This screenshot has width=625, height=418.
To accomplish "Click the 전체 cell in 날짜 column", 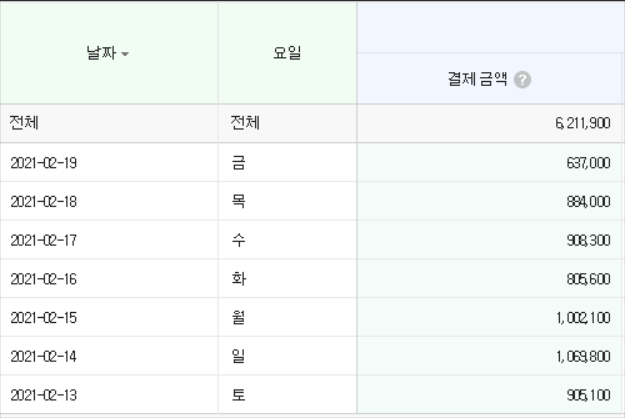I will click(x=109, y=123).
